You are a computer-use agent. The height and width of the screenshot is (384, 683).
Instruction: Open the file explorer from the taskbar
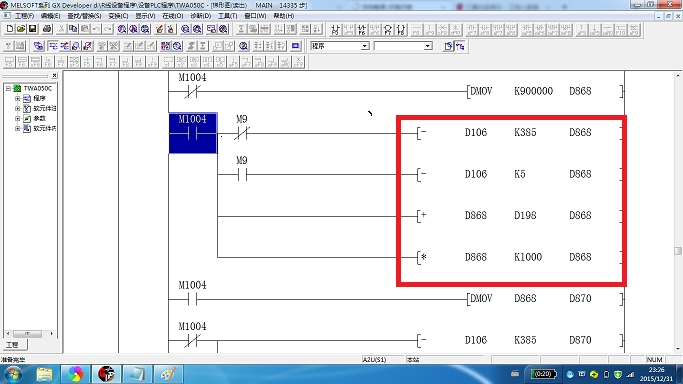[x=44, y=374]
